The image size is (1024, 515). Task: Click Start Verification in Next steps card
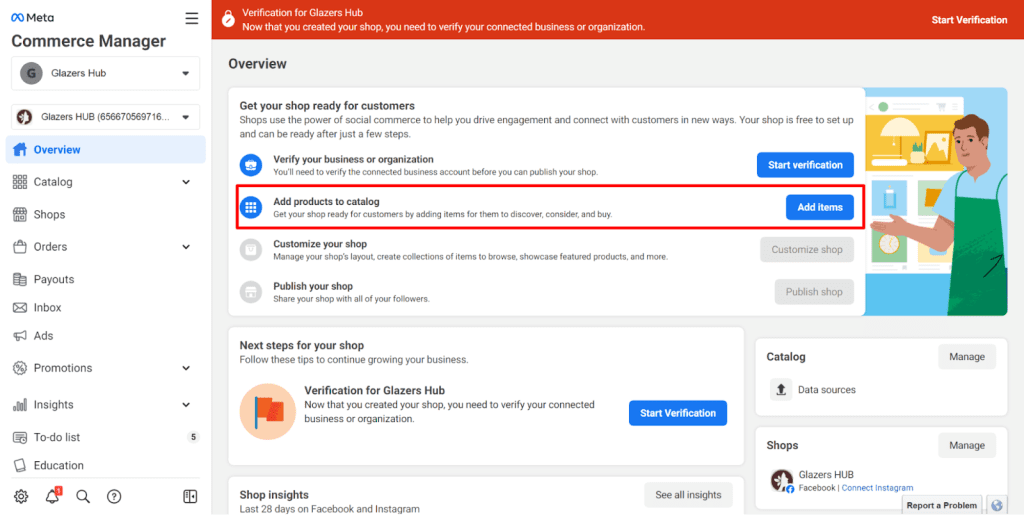tap(678, 413)
